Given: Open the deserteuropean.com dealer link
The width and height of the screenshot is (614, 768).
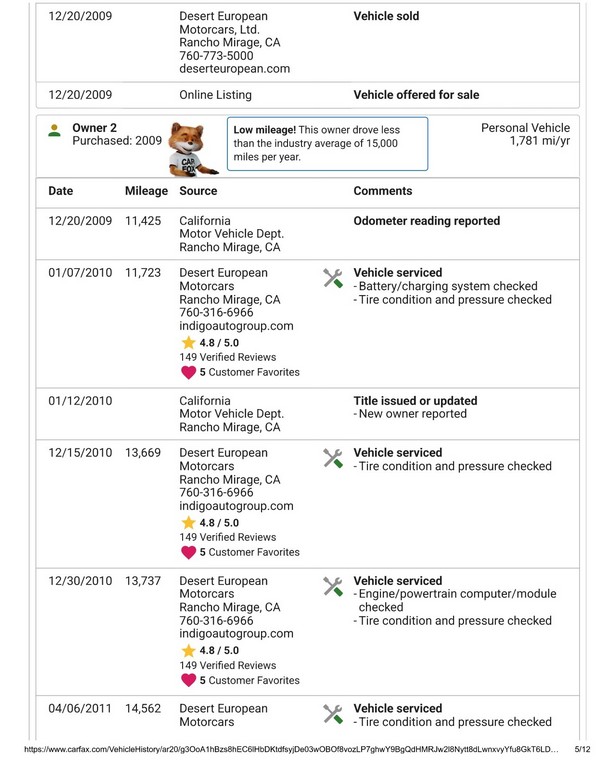Looking at the screenshot, I should click(234, 69).
